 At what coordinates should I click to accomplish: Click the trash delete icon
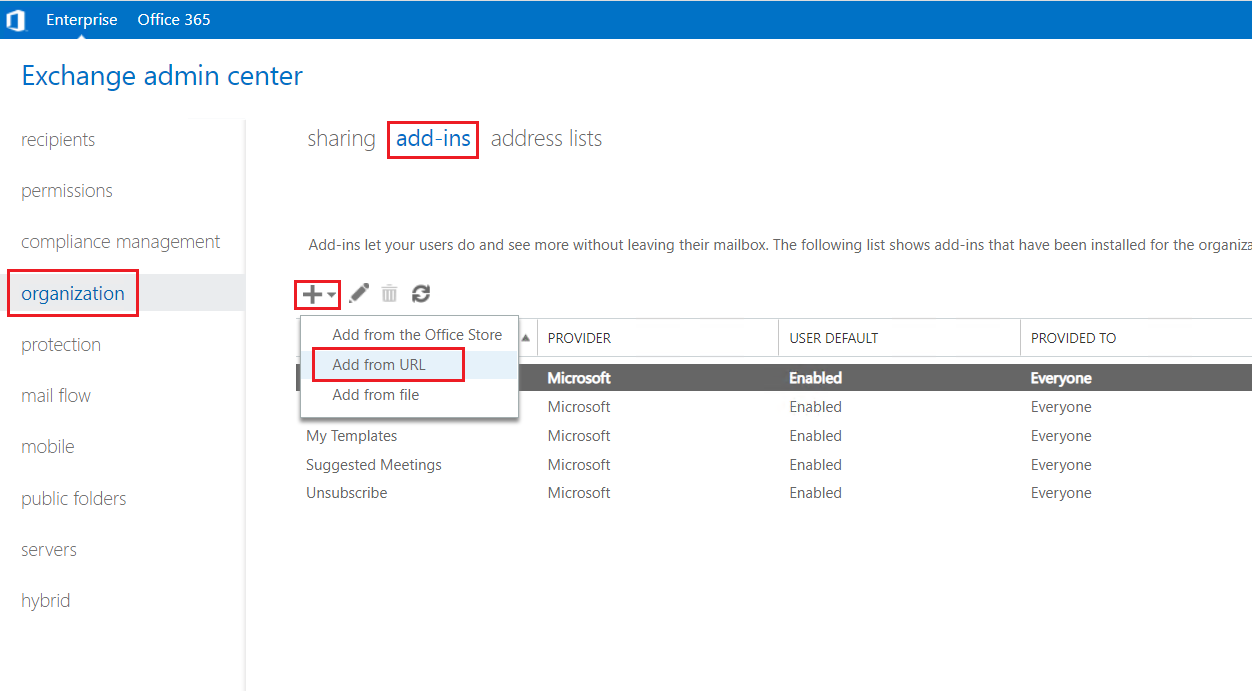tap(389, 294)
